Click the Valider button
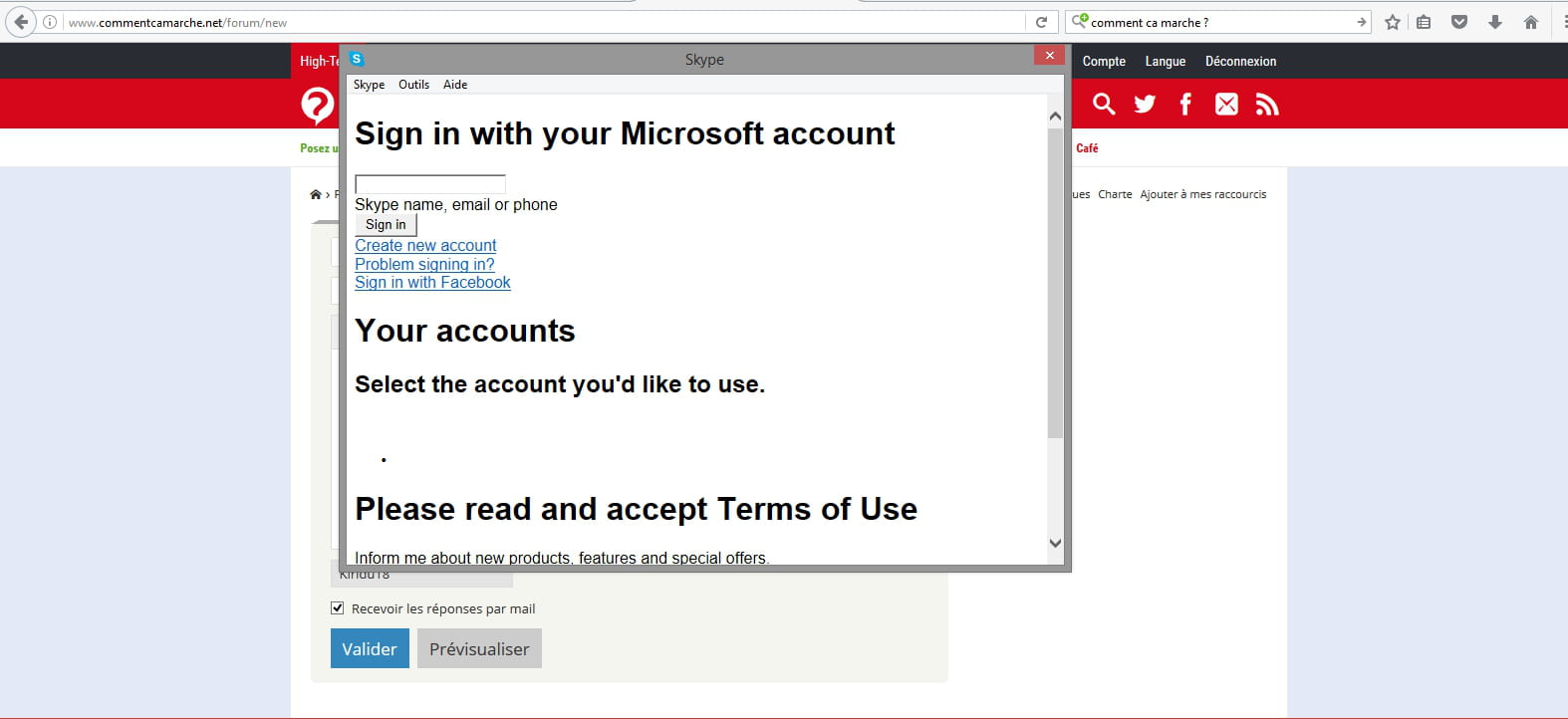Screen dimensions: 1568x719 point(370,648)
